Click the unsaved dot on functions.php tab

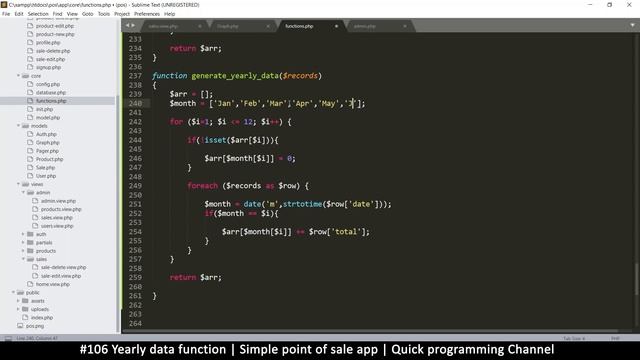[336, 26]
